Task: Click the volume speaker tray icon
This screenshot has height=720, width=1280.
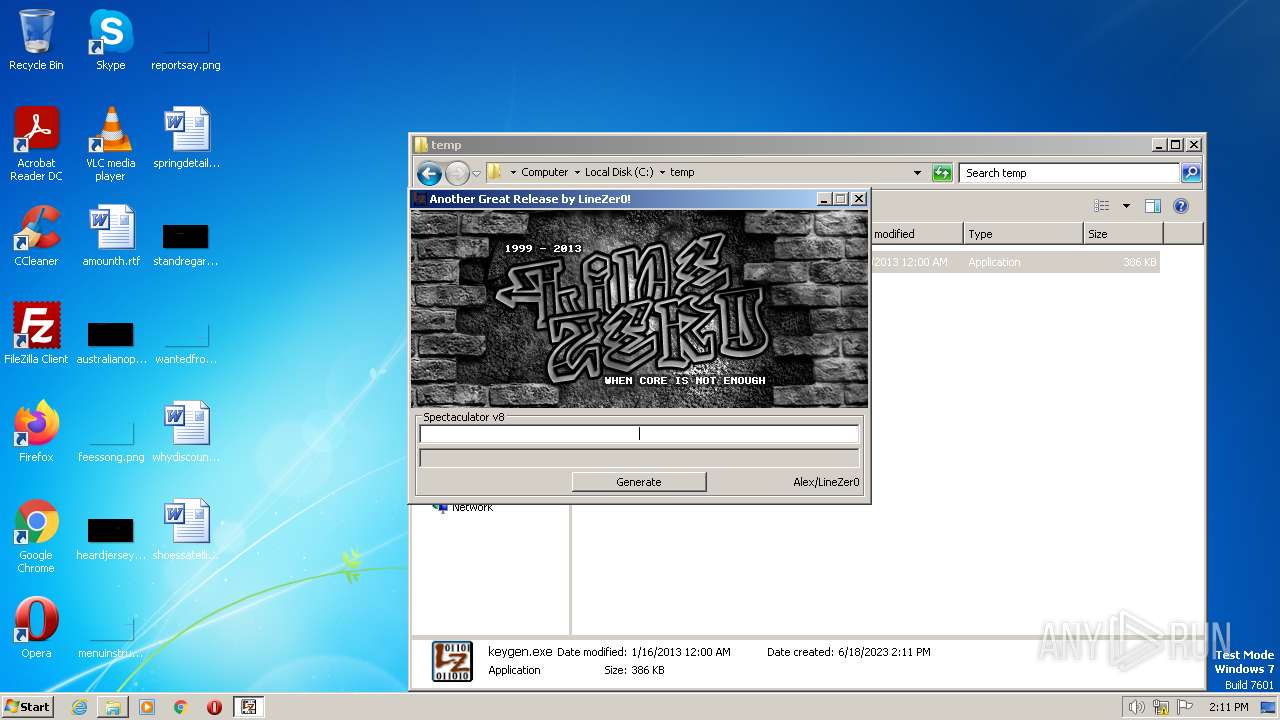Action: pyautogui.click(x=1137, y=707)
